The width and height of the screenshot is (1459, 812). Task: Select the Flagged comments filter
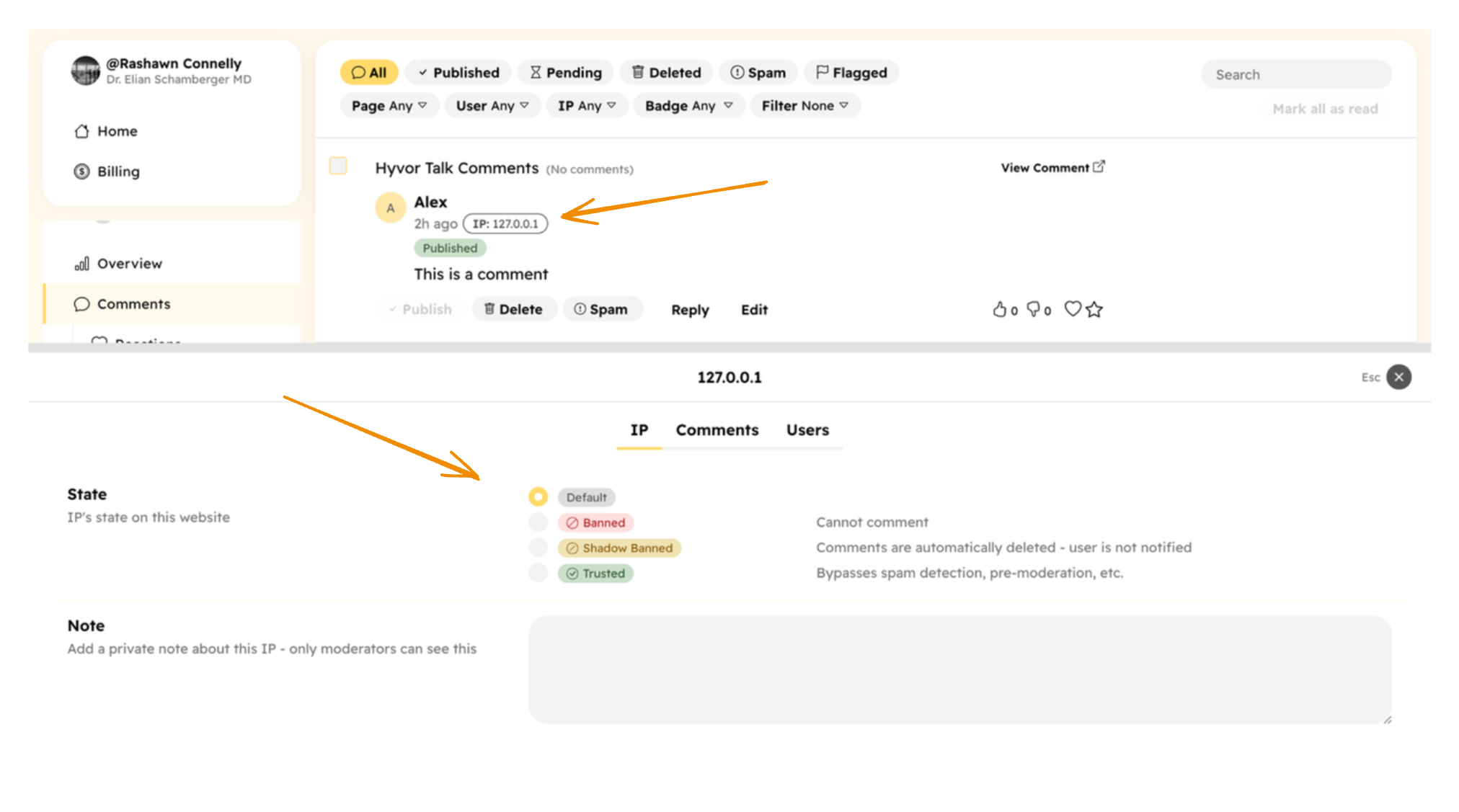click(x=851, y=72)
